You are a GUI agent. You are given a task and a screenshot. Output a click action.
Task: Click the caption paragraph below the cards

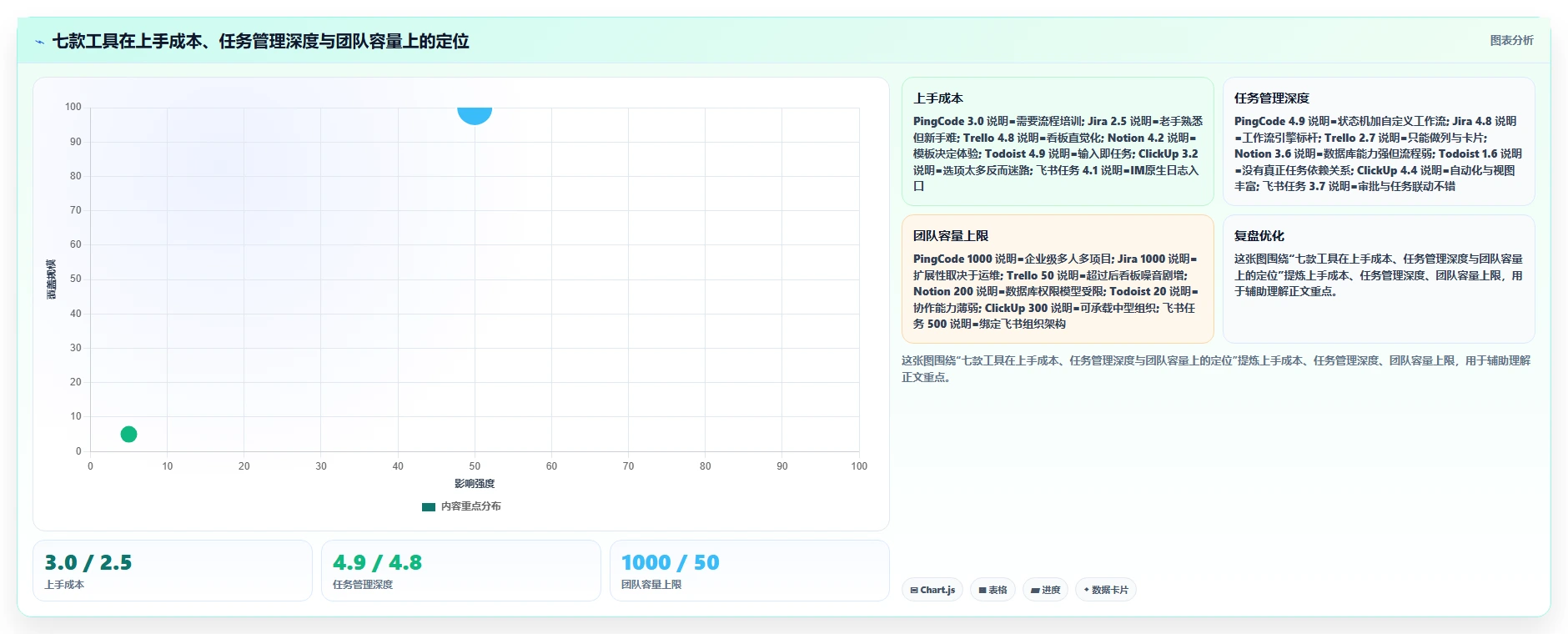tap(1216, 369)
